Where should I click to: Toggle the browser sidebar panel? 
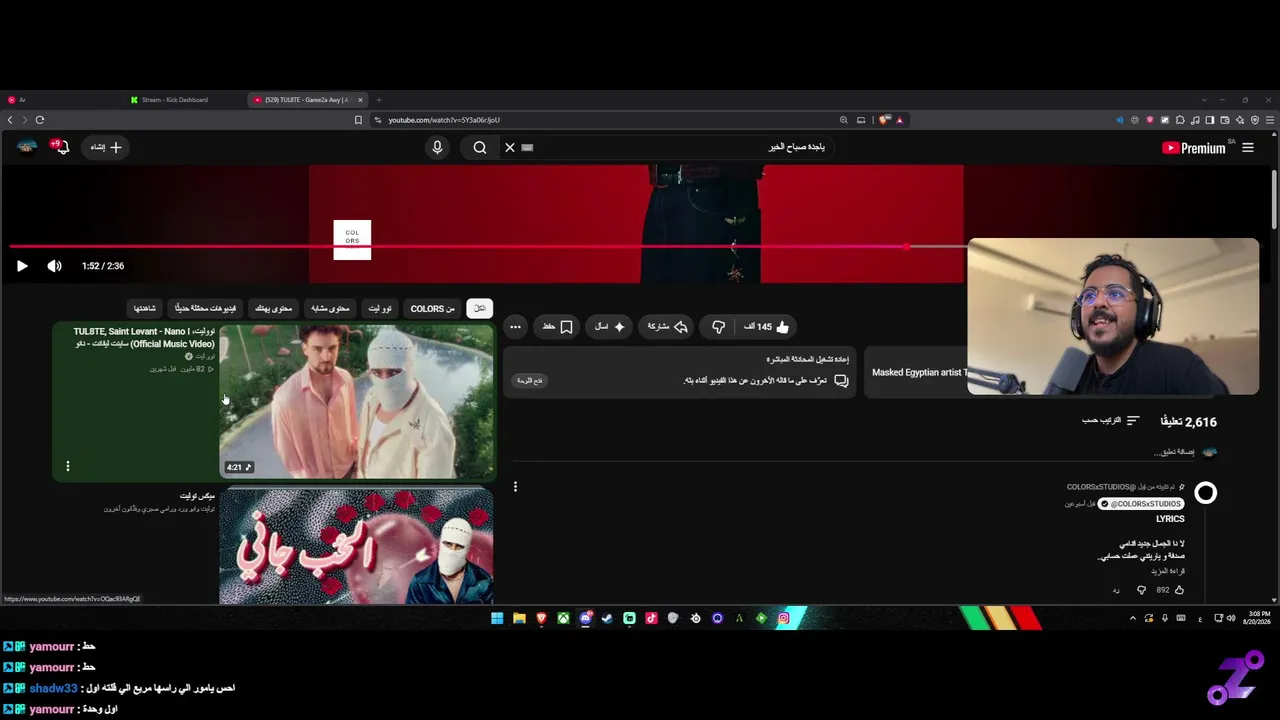(x=1210, y=120)
